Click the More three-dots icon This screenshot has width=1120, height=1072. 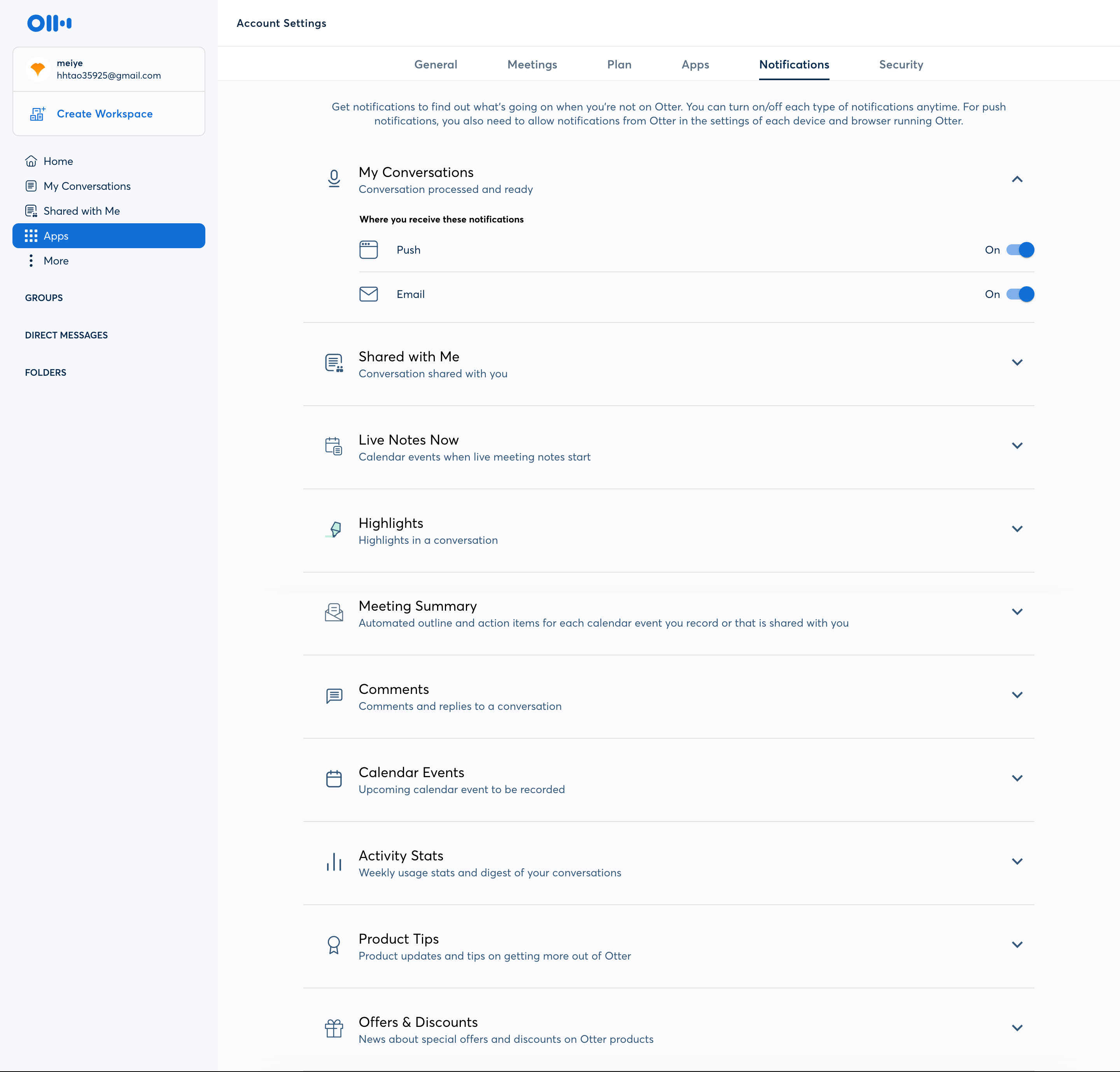31,261
